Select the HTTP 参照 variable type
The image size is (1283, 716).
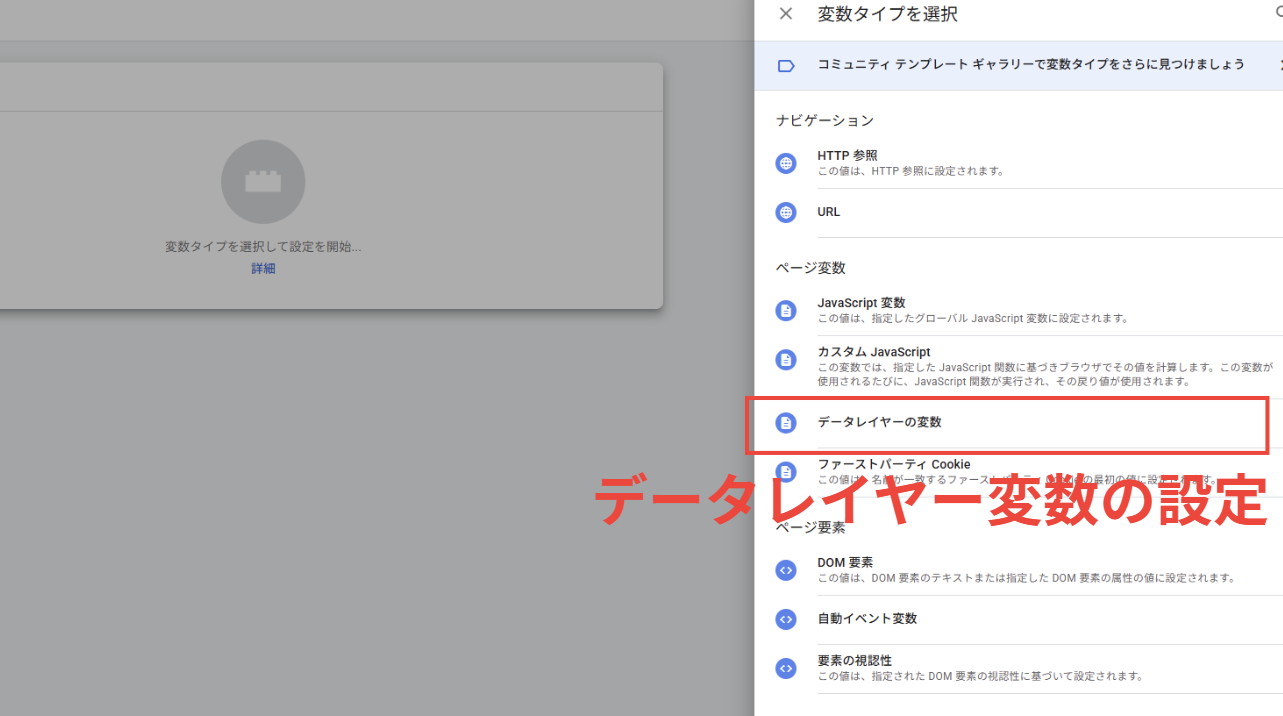coord(1029,163)
